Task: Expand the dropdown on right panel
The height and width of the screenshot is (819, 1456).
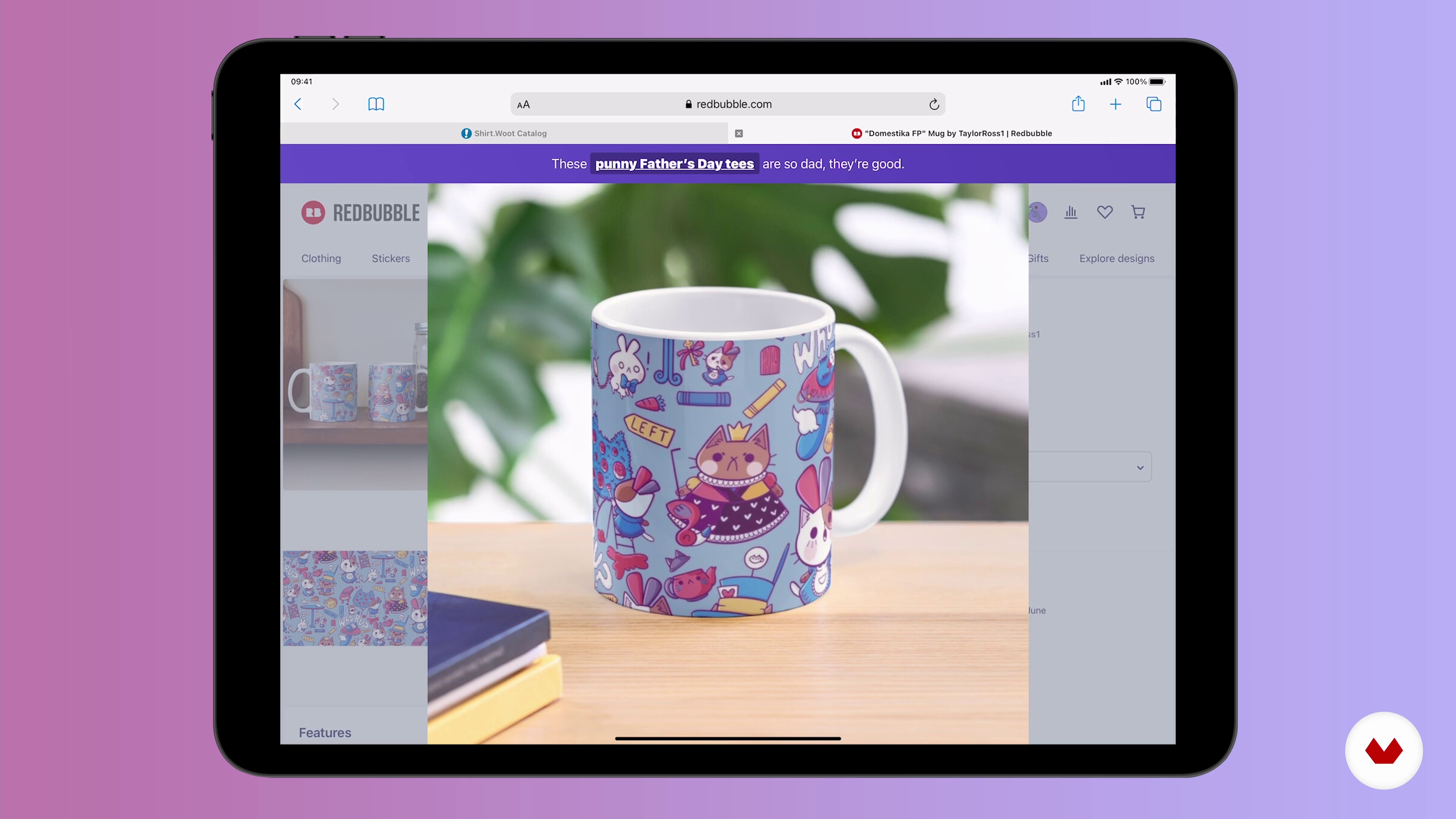Action: point(1139,468)
